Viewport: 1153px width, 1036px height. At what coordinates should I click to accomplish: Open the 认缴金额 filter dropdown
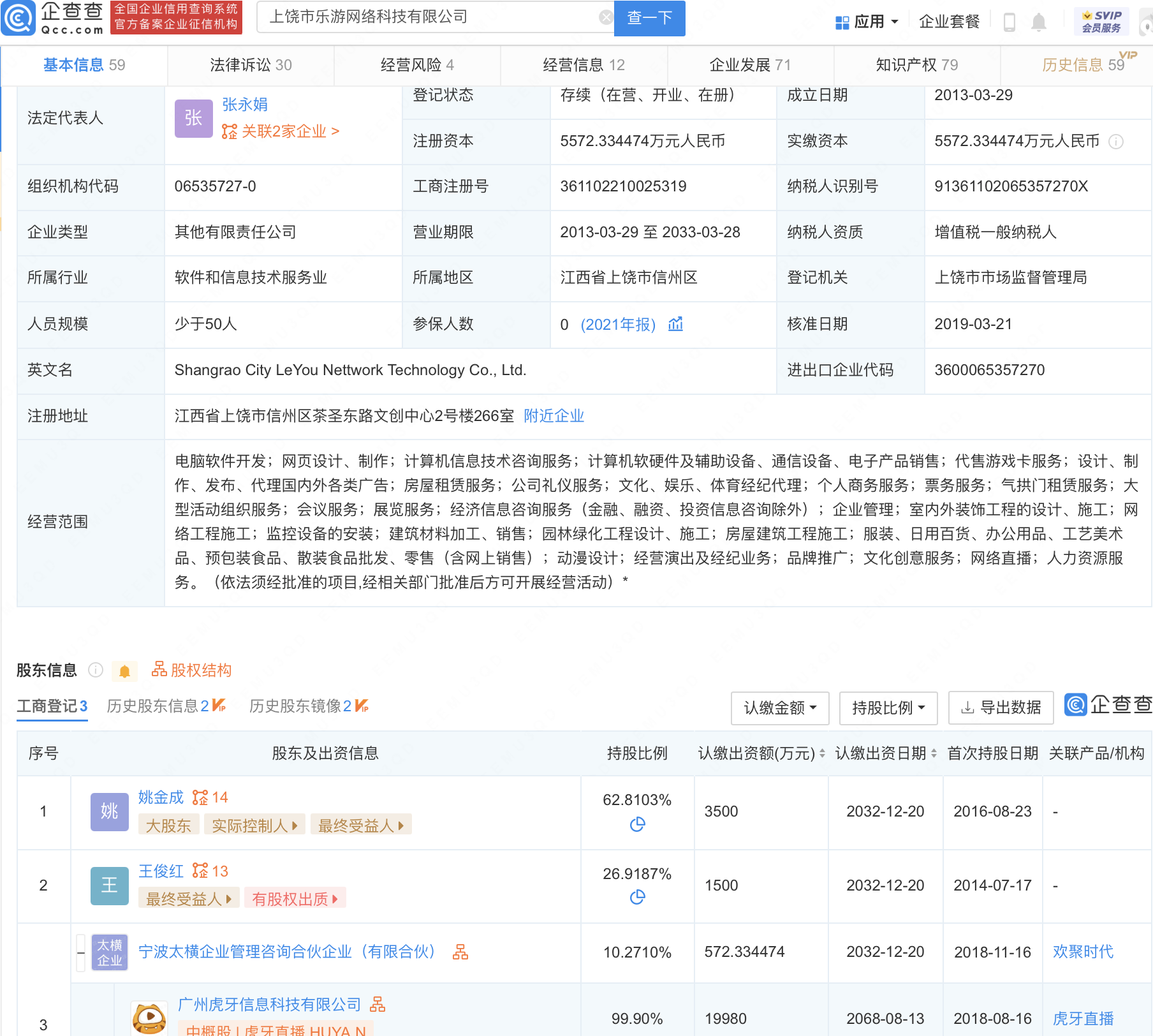(780, 707)
